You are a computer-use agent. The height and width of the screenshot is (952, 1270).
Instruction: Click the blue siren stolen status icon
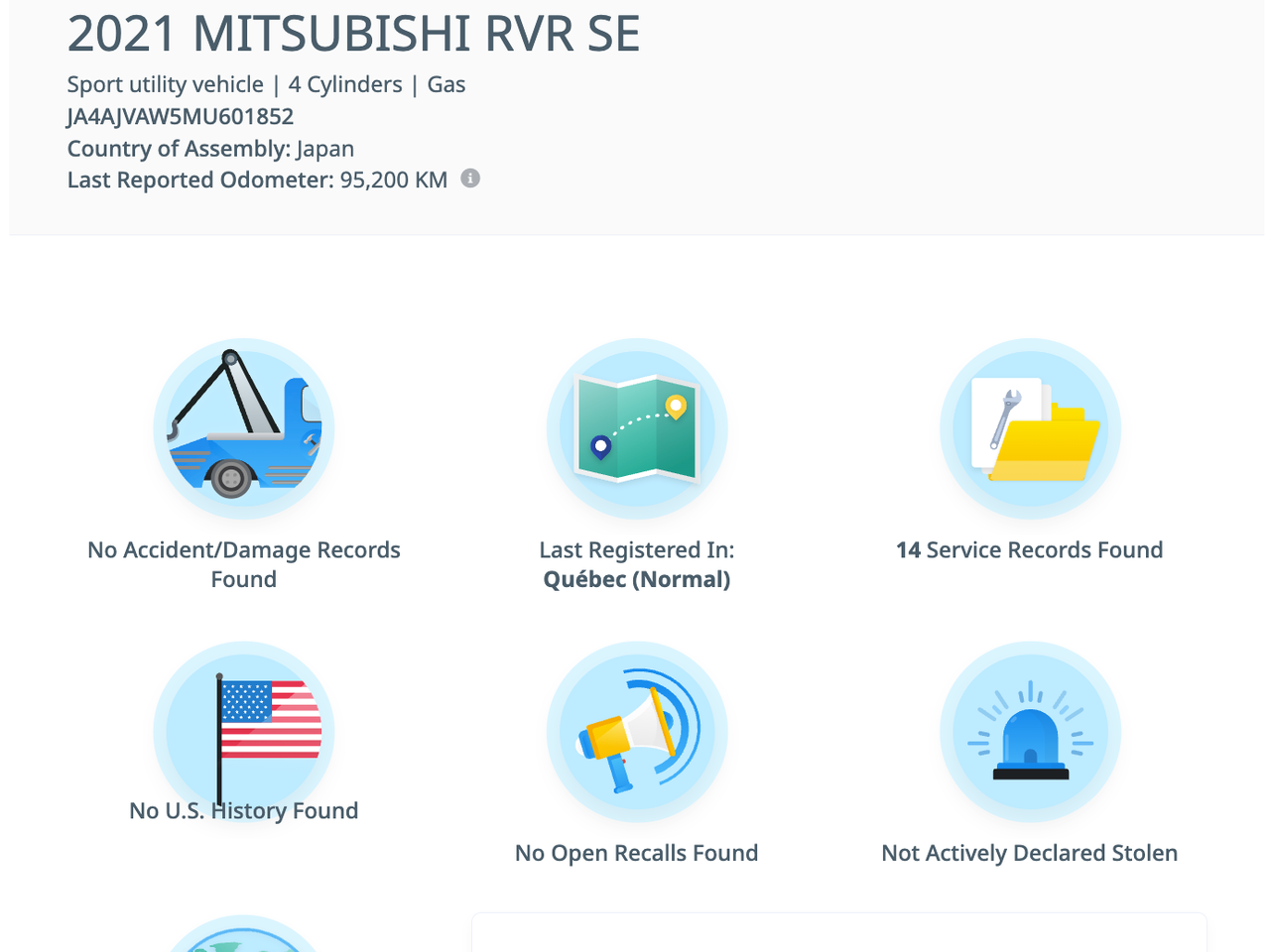[x=1030, y=733]
